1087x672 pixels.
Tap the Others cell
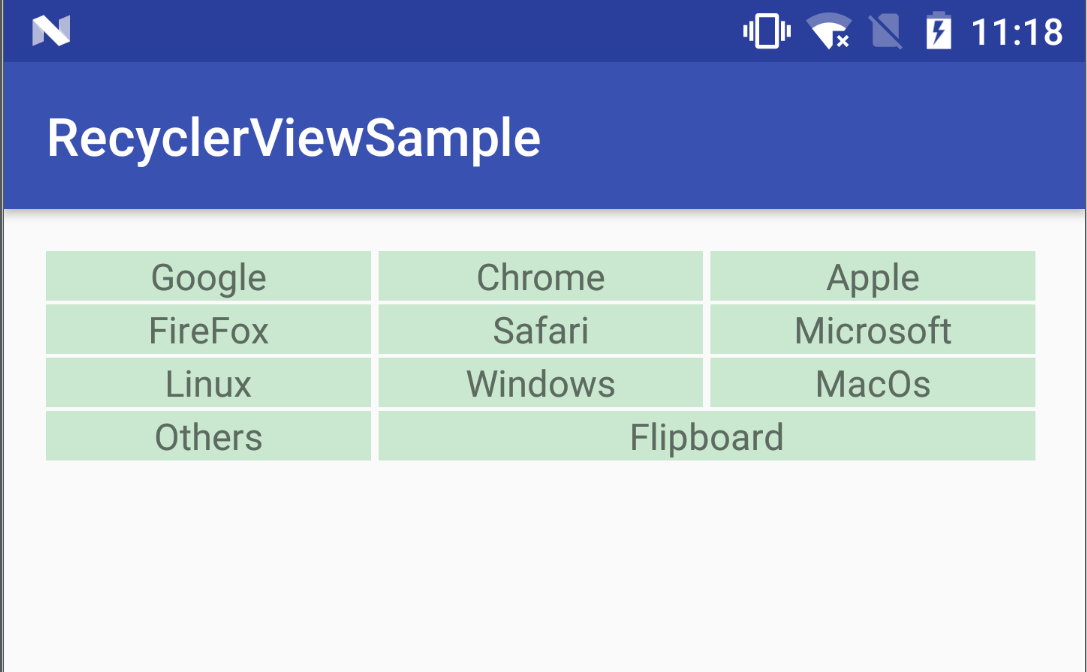[208, 436]
